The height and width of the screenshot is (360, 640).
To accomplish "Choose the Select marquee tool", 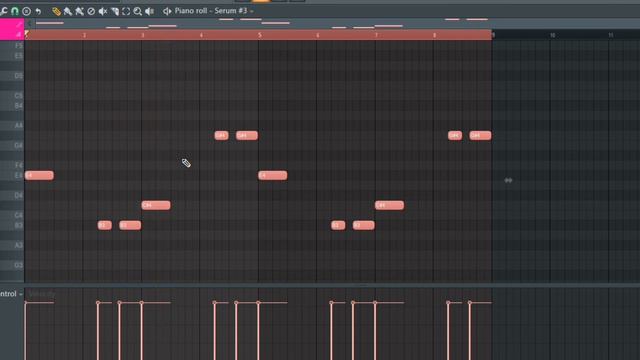I will coord(126,11).
